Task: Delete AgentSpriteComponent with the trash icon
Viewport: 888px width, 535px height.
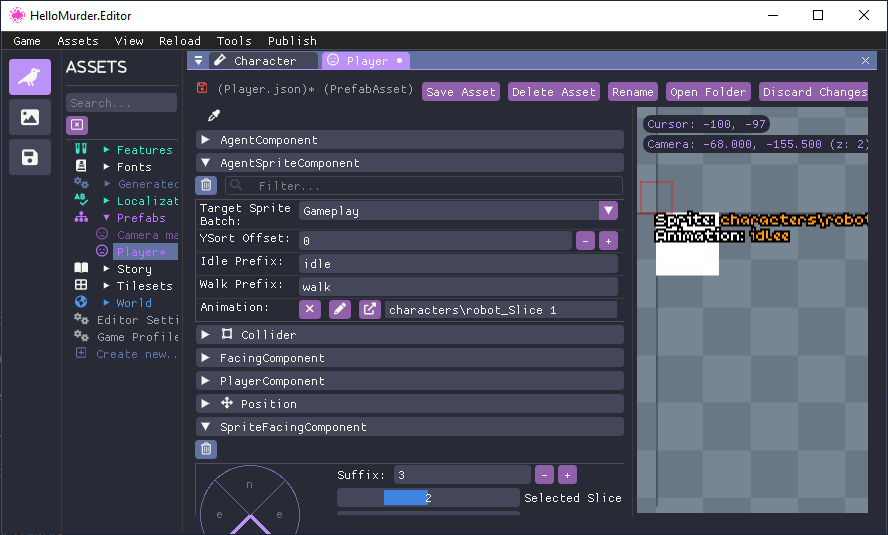Action: 206,185
